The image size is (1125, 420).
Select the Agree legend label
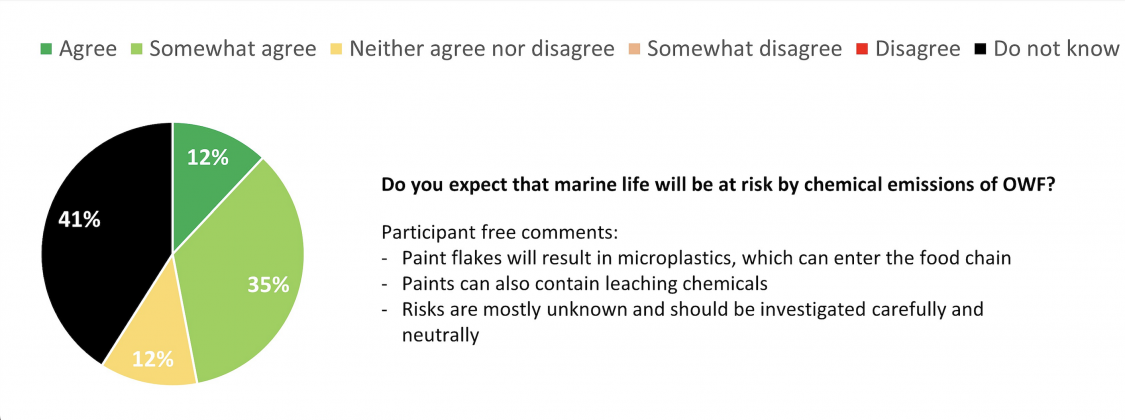click(x=88, y=49)
